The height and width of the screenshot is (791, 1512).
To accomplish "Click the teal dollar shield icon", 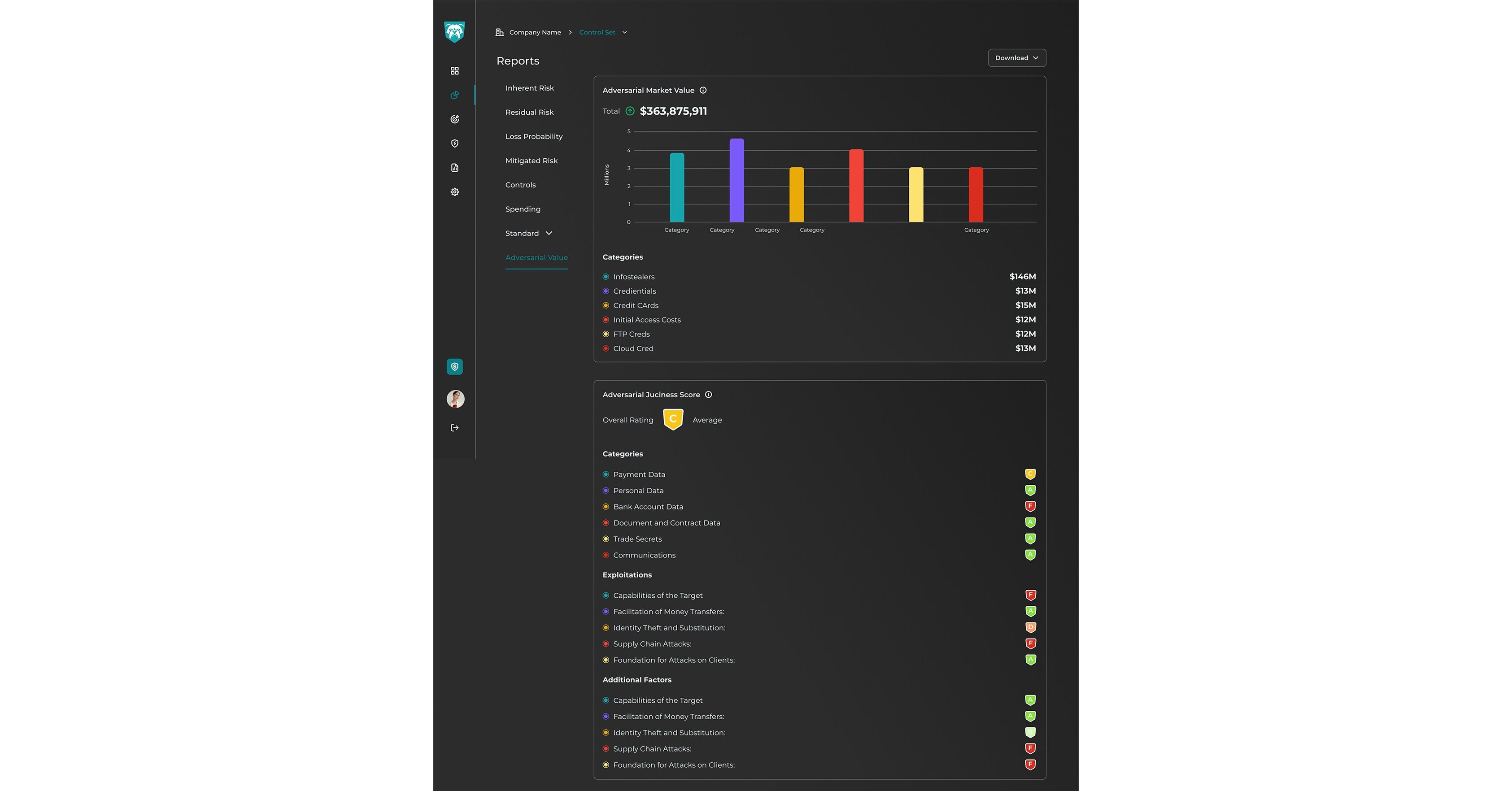I will pos(455,366).
